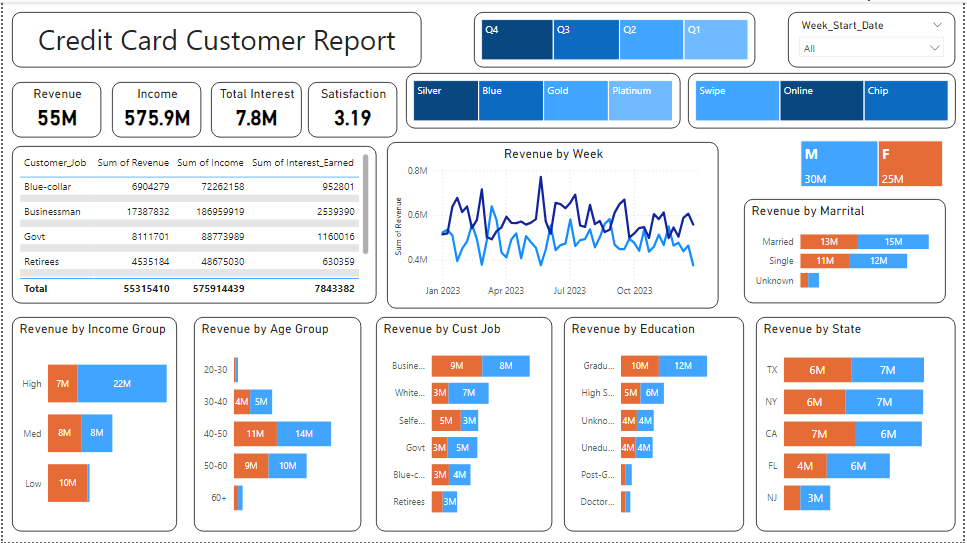Filter by Q1 quarter tile
The image size is (967, 543).
pos(716,40)
